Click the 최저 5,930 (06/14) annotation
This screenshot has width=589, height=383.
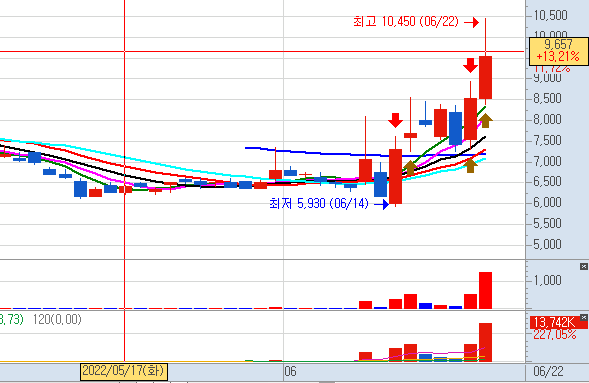(x=319, y=204)
